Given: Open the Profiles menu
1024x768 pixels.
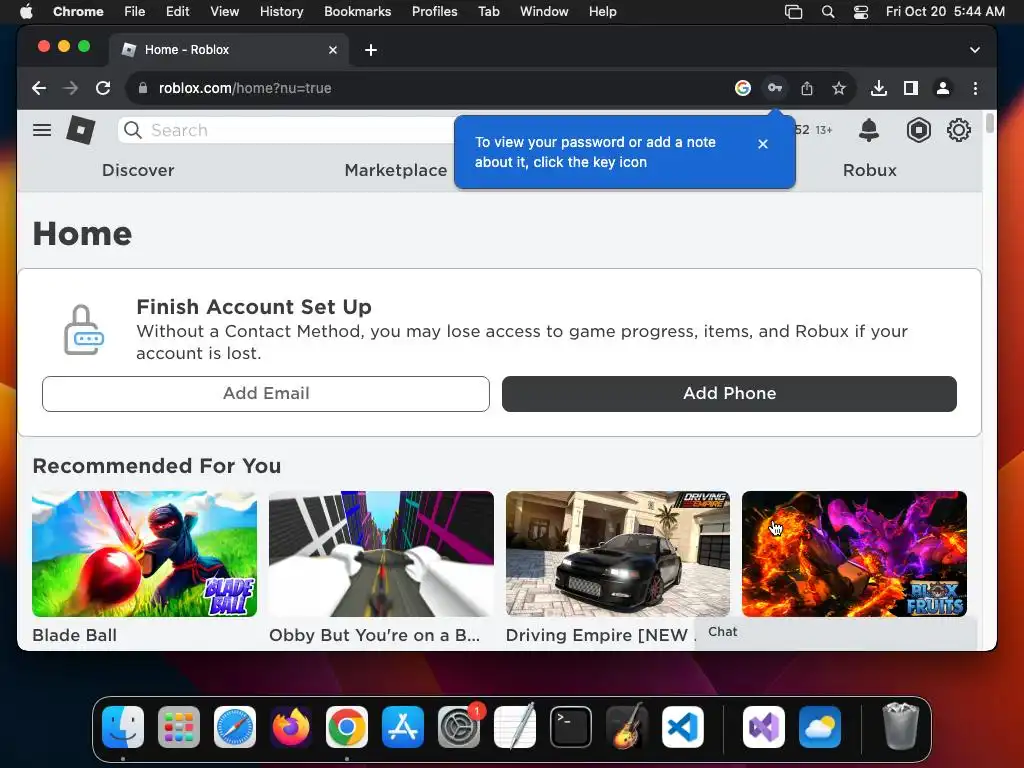Looking at the screenshot, I should [434, 11].
